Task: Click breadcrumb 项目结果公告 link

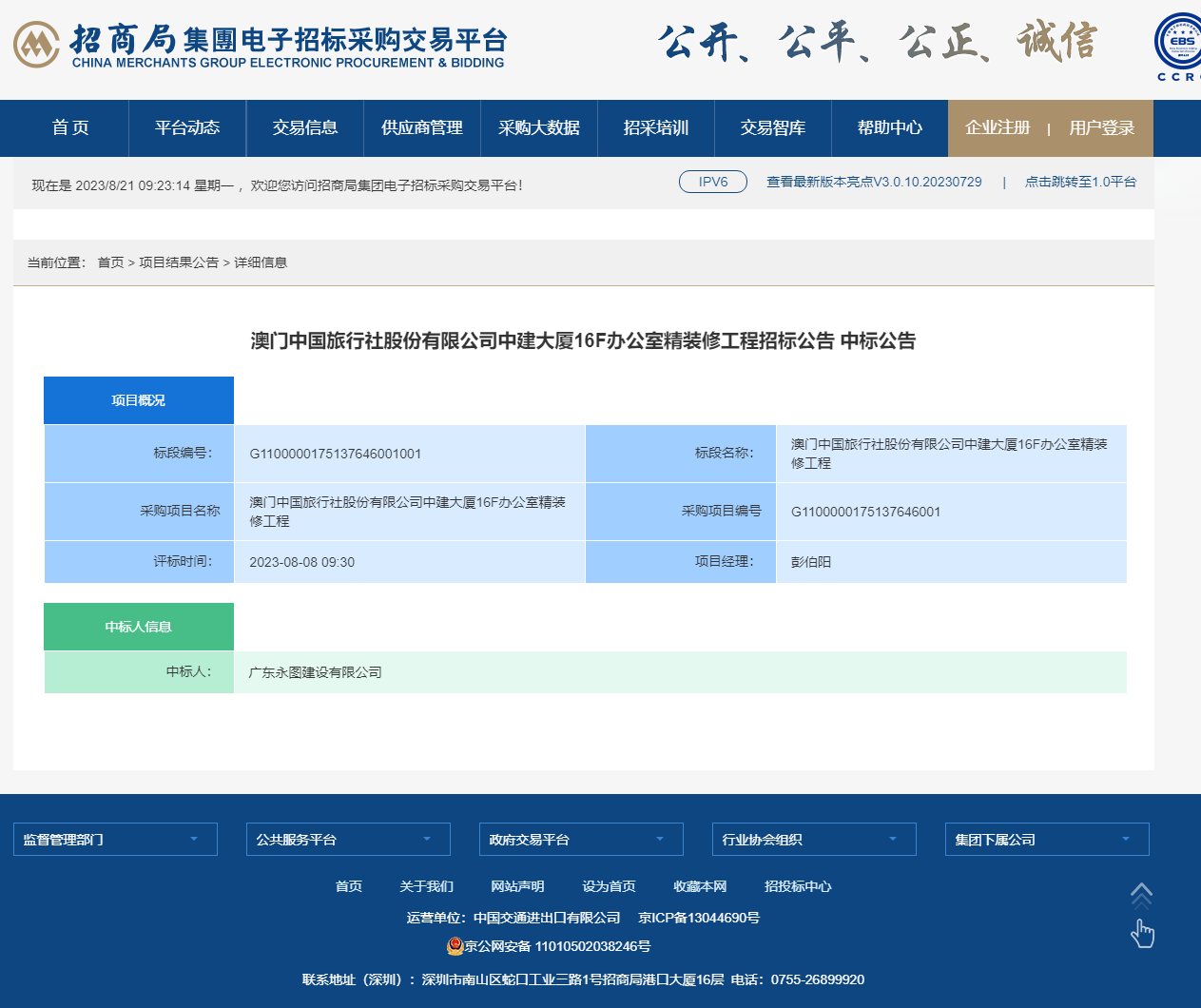Action: tap(179, 262)
